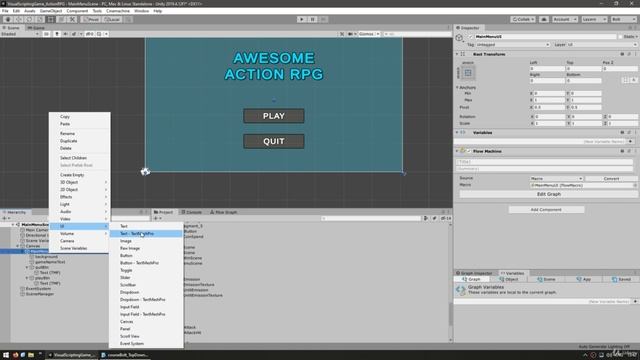Open Gizmos dropdown in Scene view
Viewport: 640px width, 360px height.
click(369, 34)
